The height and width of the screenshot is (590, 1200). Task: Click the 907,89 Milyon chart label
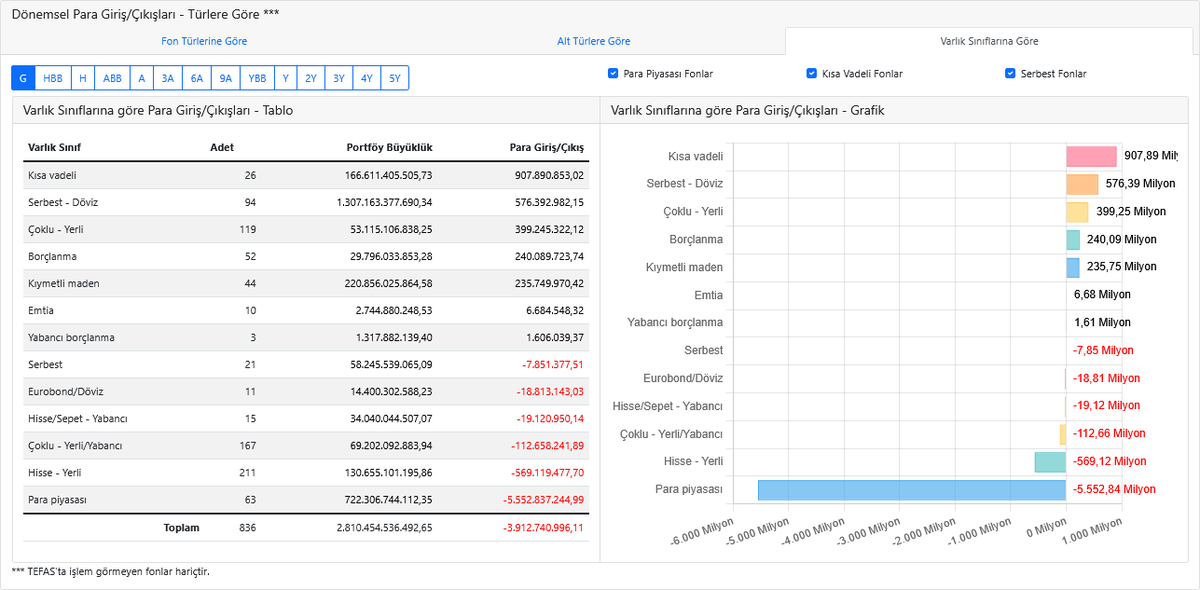[x=1151, y=156]
